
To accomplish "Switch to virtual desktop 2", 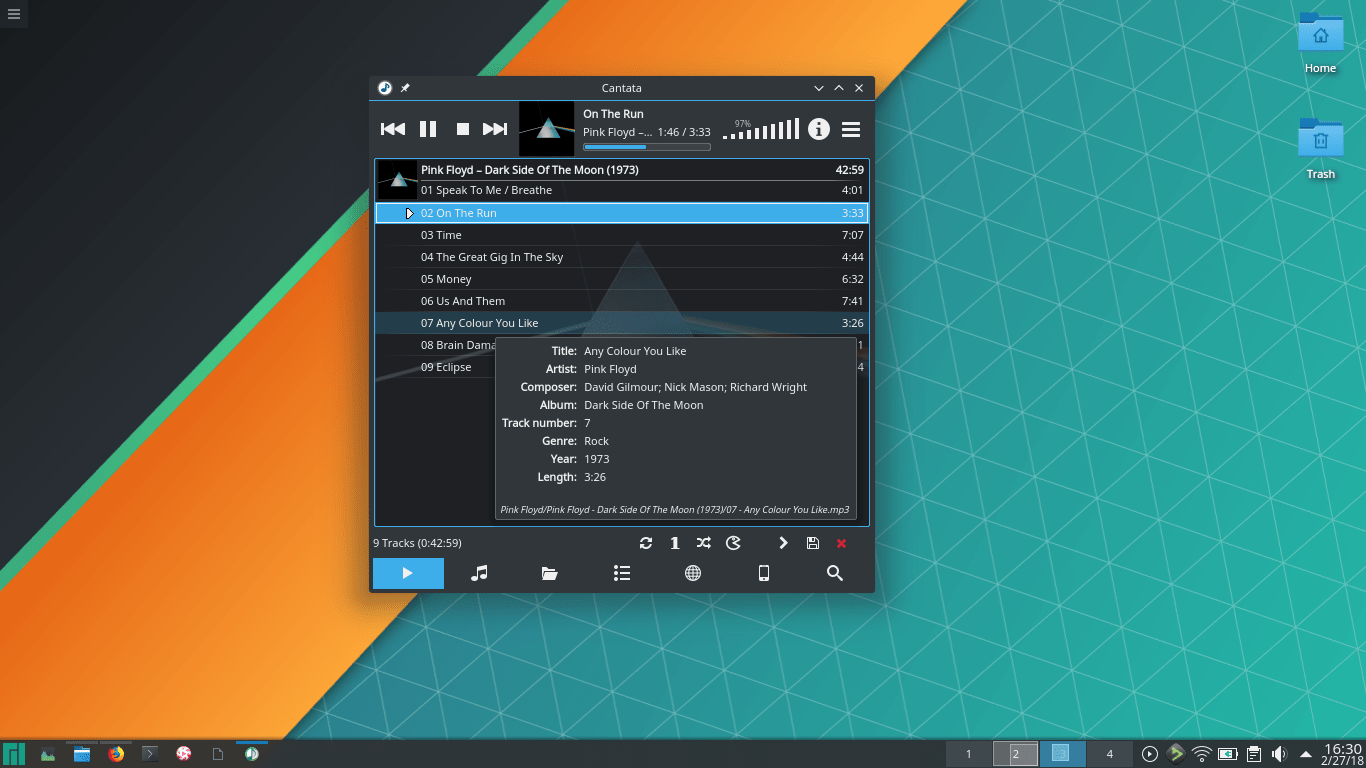I will click(1016, 754).
